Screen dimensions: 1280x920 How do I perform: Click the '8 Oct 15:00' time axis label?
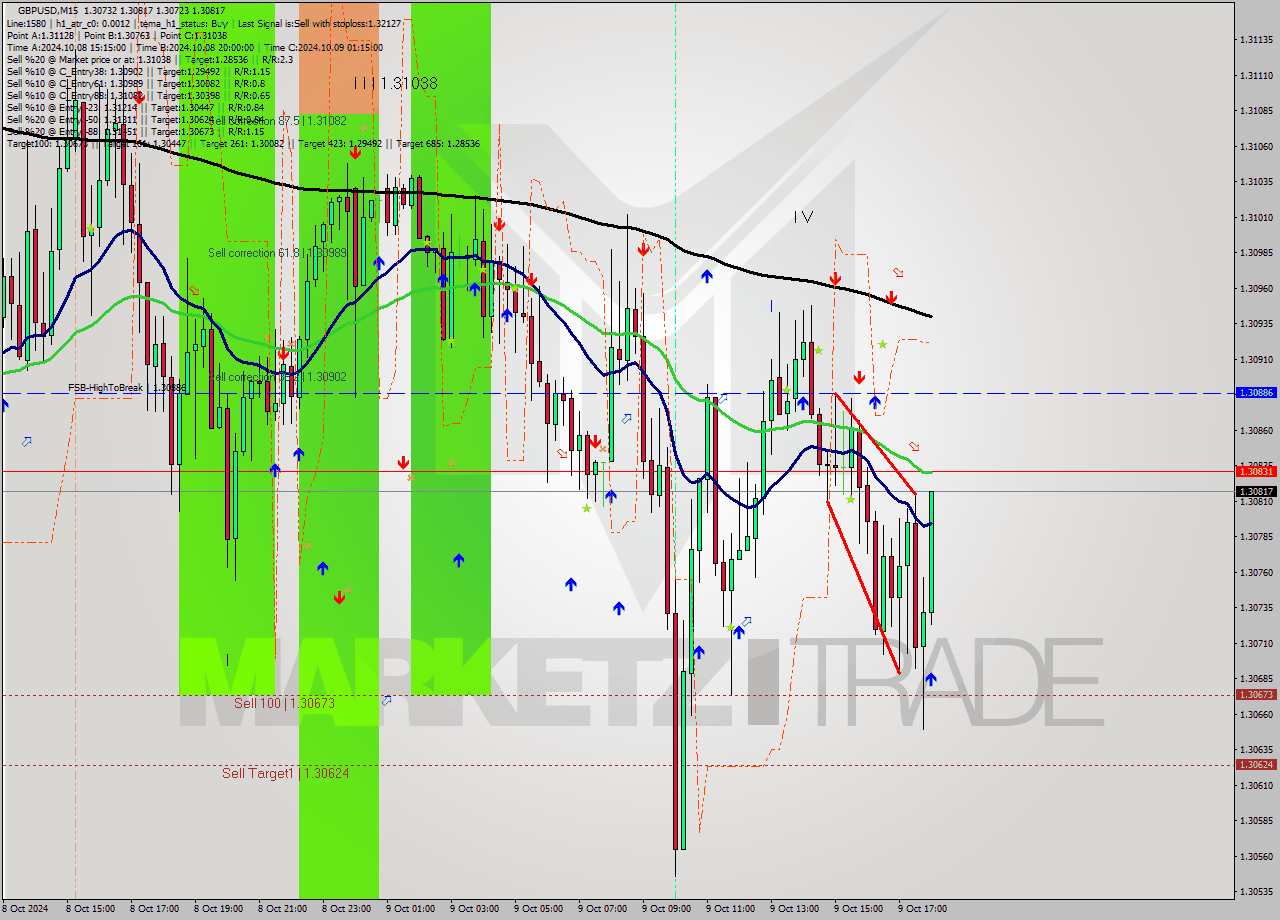pyautogui.click(x=90, y=909)
